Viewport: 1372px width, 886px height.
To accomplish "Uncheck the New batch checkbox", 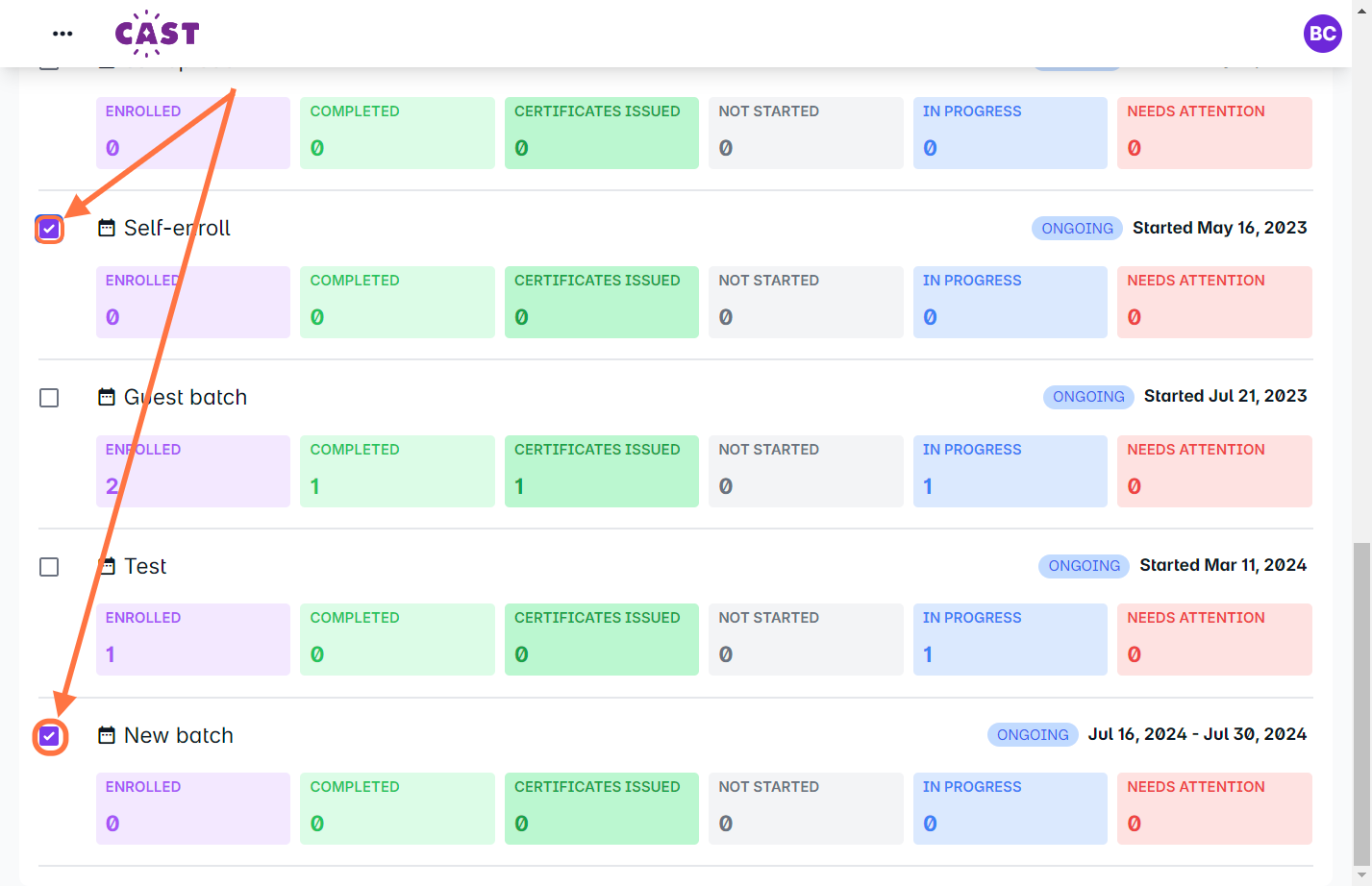I will pyautogui.click(x=49, y=736).
